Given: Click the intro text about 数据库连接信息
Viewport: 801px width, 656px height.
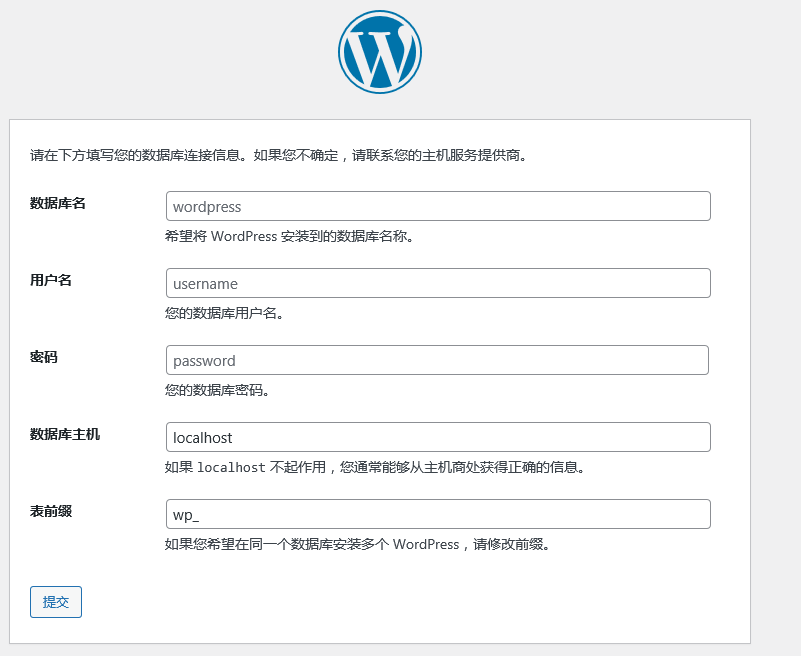Looking at the screenshot, I should (x=278, y=156).
